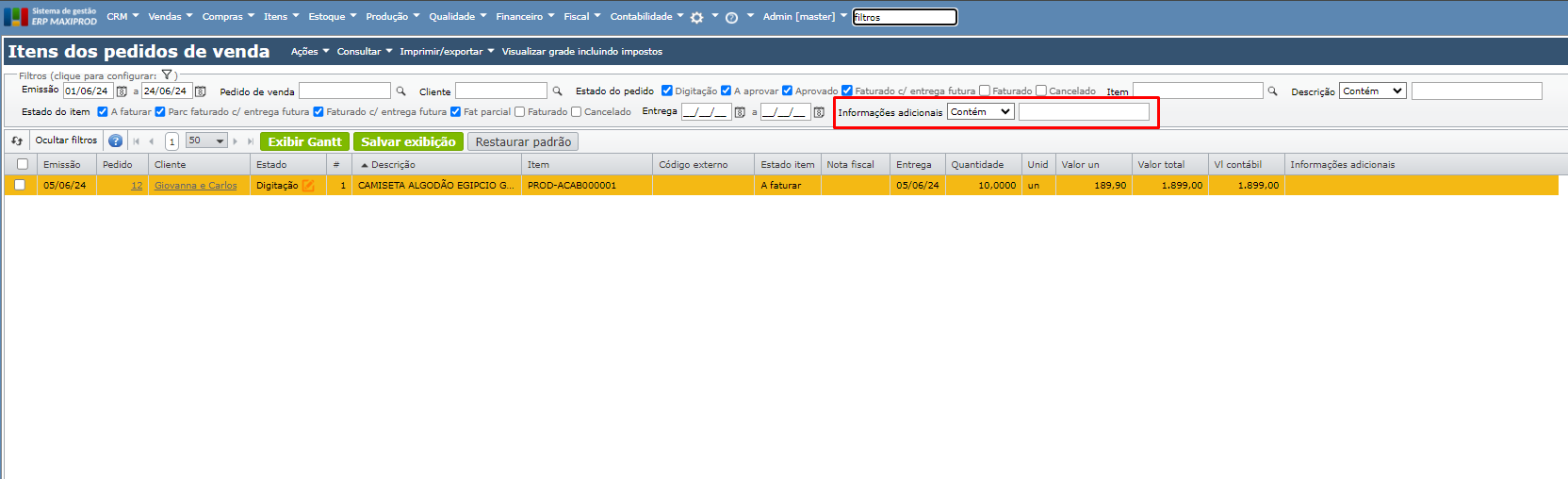Click the blue help icon in grid toolbar
The width and height of the screenshot is (1568, 479).
115,141
